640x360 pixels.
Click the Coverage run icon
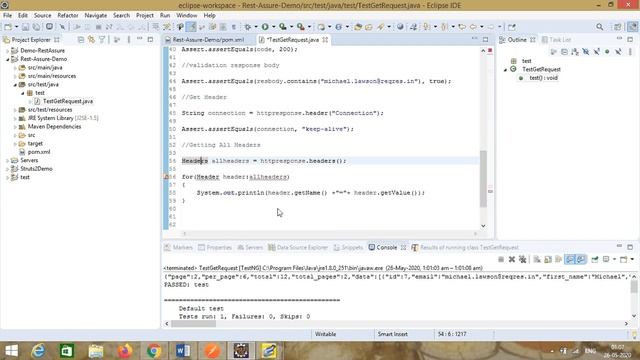(282, 27)
